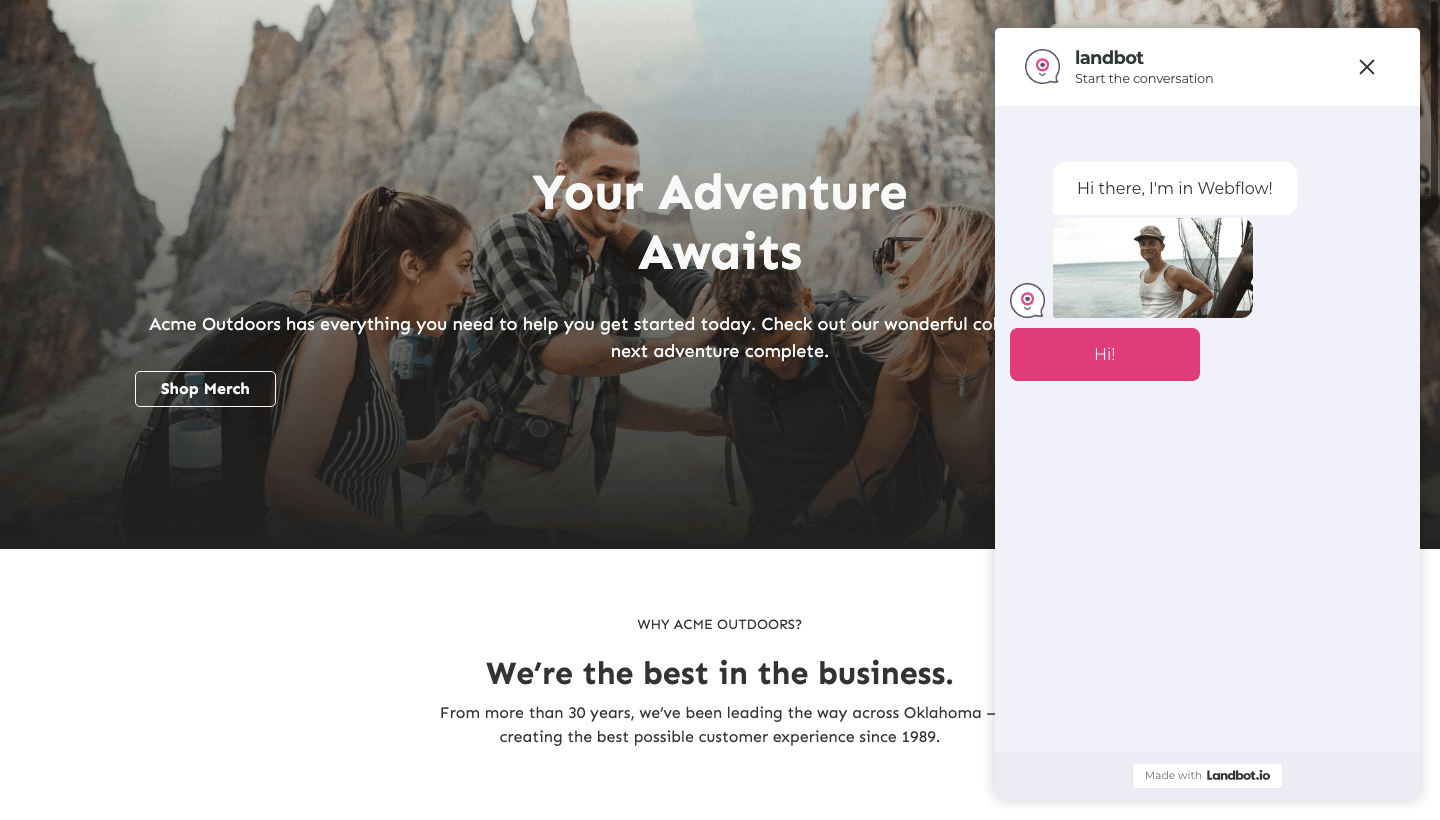Click the Landbot logo in chat header
Image resolution: width=1440 pixels, height=820 pixels.
click(1042, 67)
